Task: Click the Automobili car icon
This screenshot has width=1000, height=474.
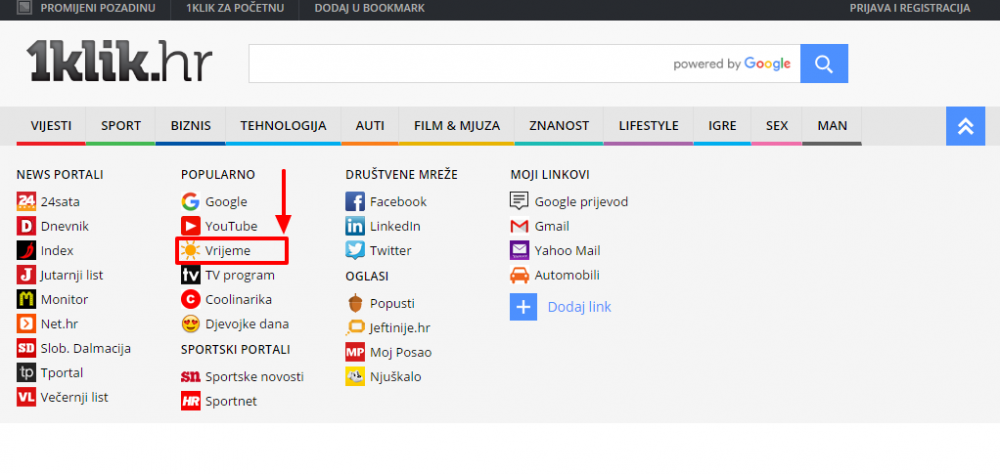Action: (x=520, y=275)
